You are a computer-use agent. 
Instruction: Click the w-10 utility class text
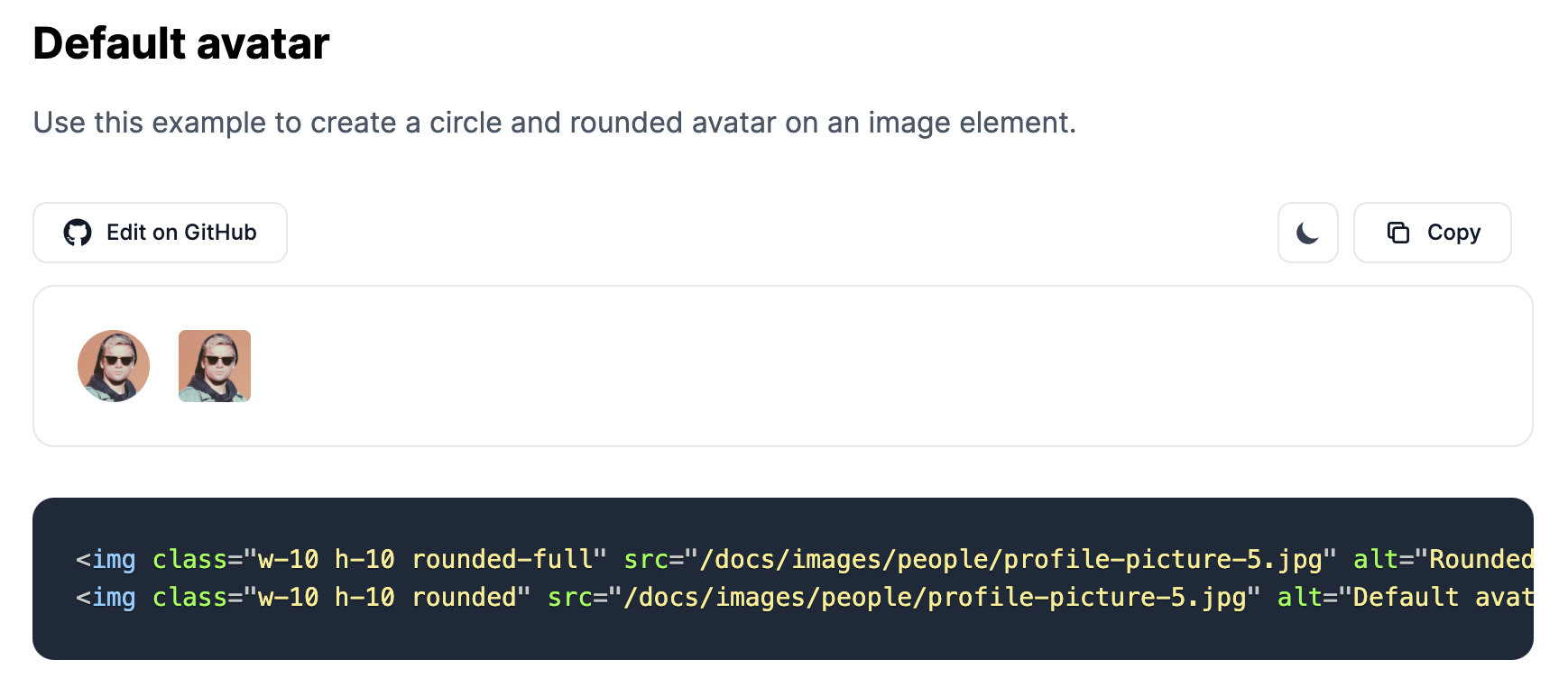click(x=285, y=559)
